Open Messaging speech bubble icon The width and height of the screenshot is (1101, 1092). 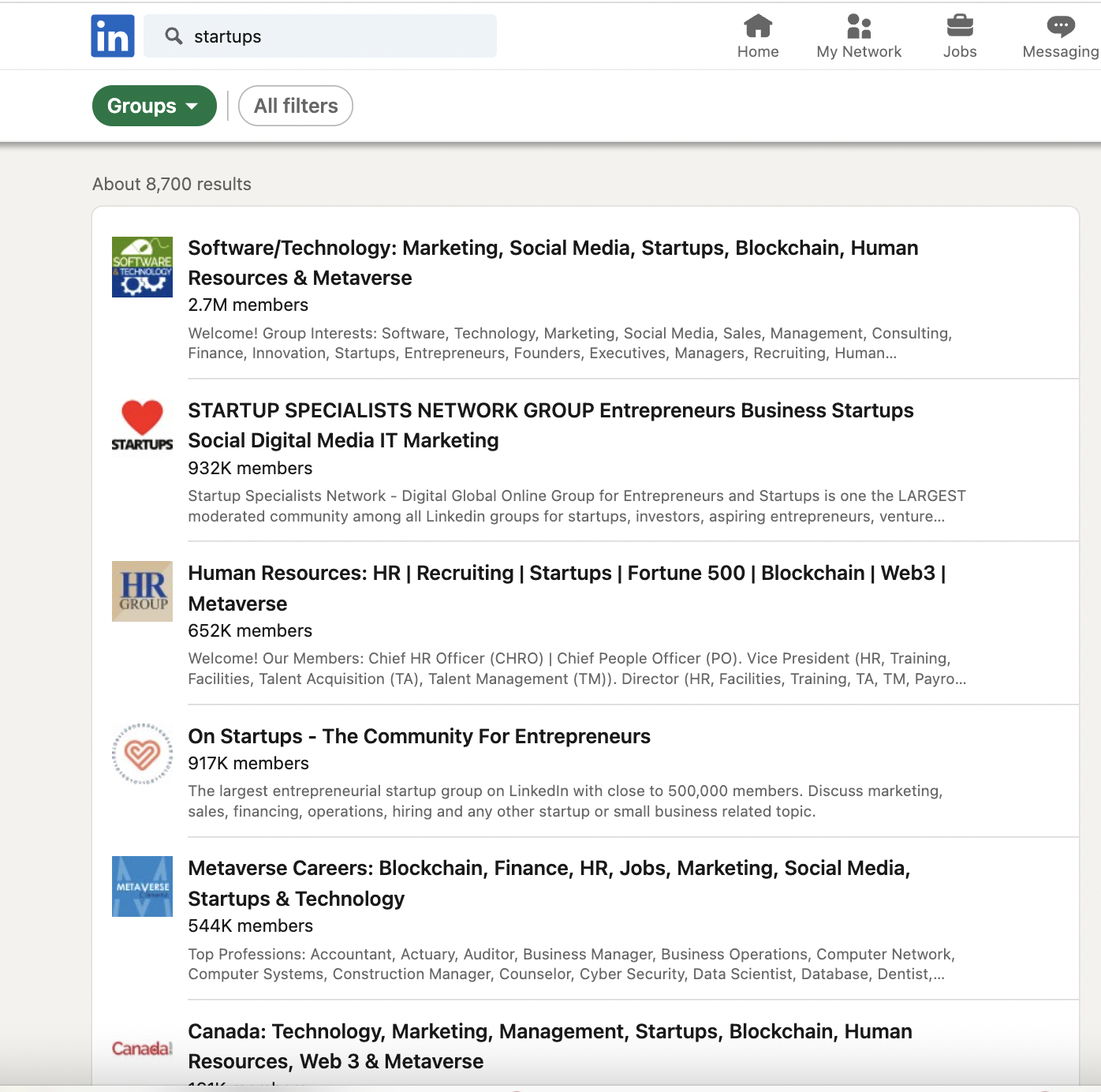pos(1061,26)
